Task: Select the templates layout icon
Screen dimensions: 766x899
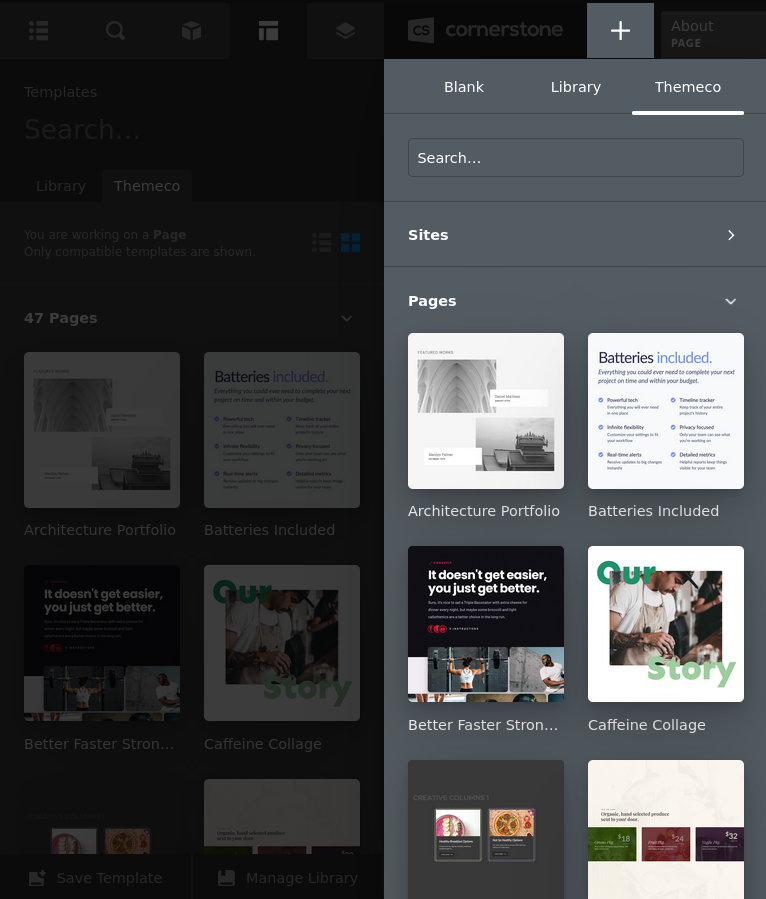Action: pos(268,30)
